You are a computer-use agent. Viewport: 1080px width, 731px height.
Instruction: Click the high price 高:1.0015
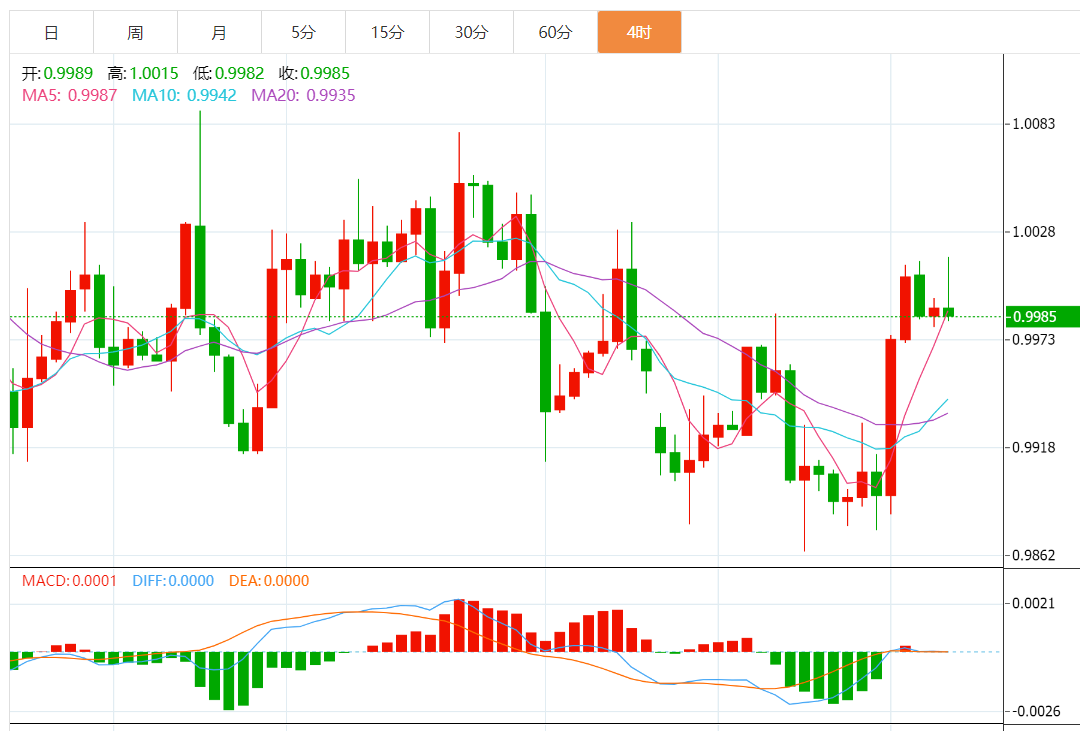click(143, 73)
